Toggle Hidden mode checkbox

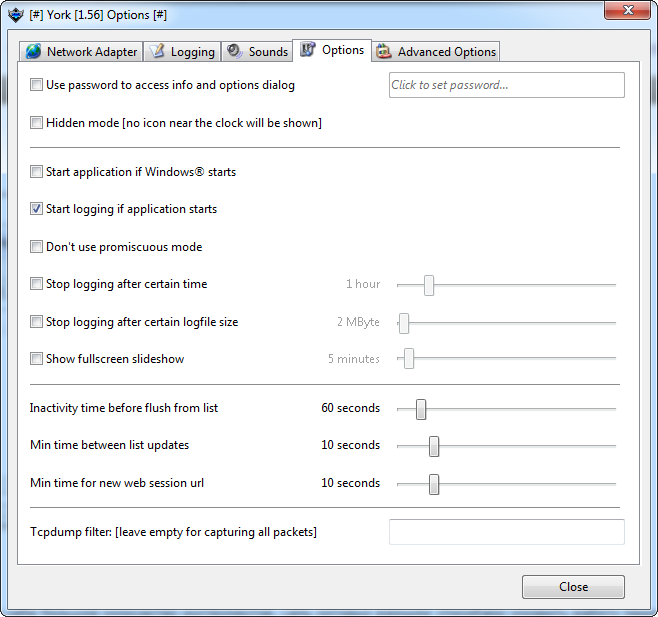(37, 123)
